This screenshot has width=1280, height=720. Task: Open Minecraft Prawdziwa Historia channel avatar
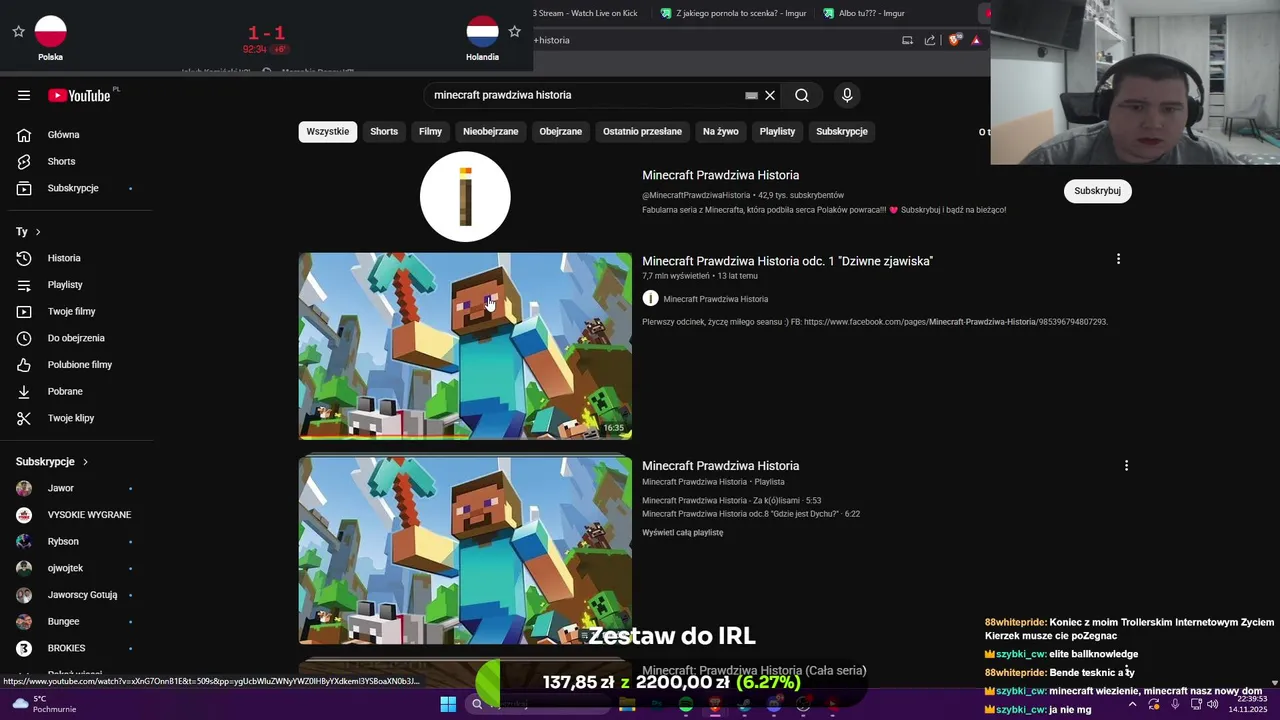pos(465,196)
